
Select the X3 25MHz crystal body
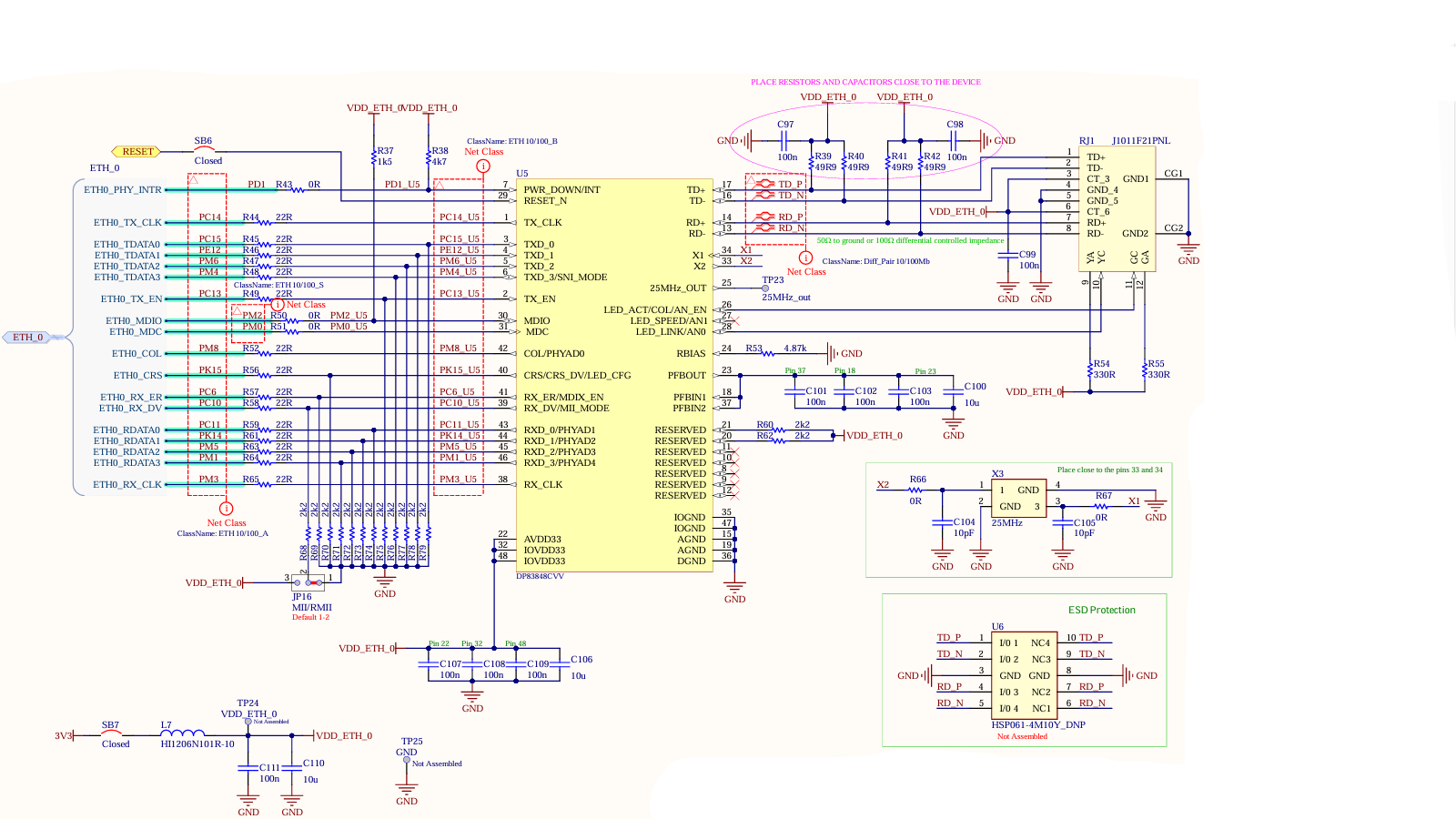pyautogui.click(x=1018, y=498)
